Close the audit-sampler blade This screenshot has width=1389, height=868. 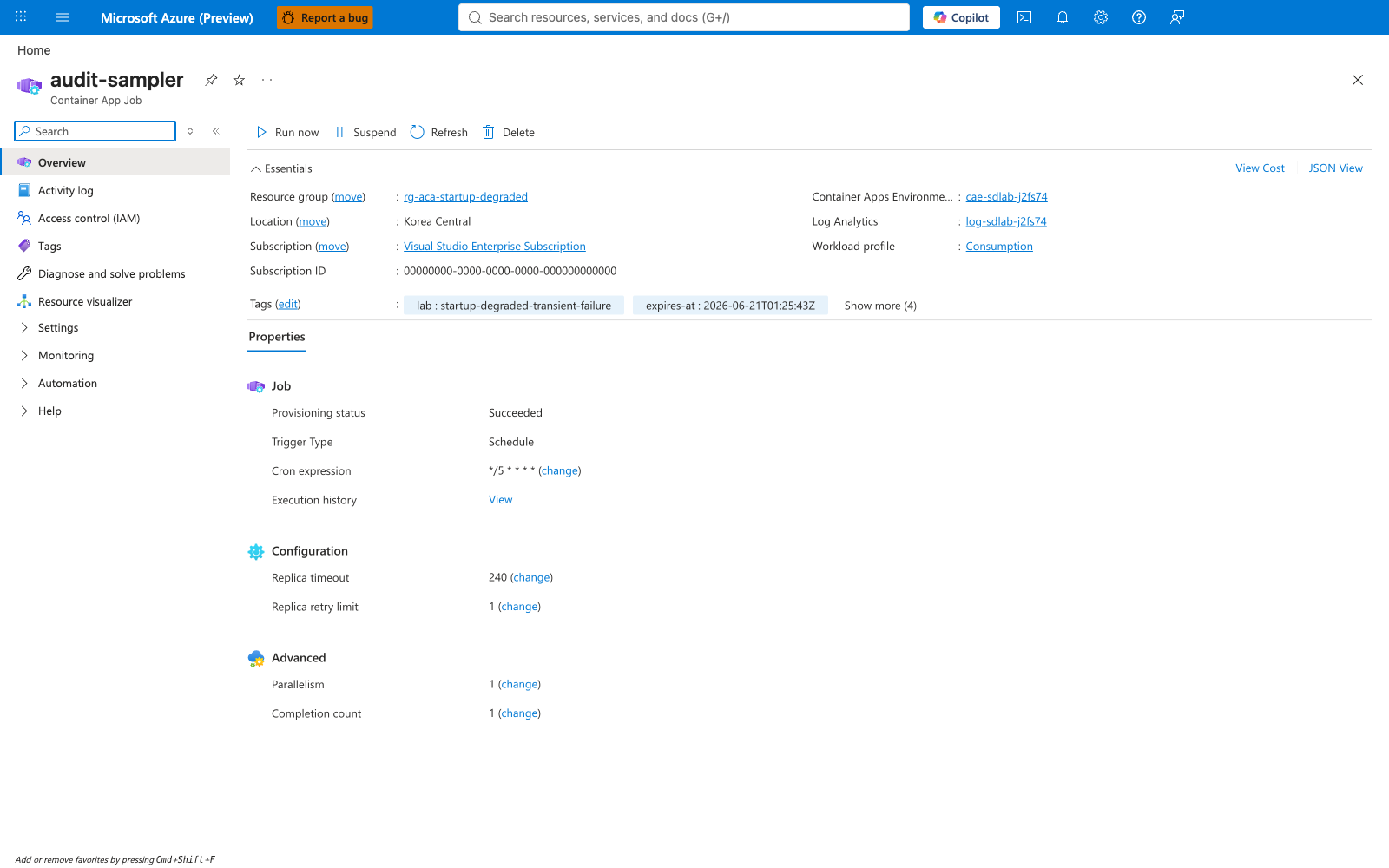[1358, 80]
